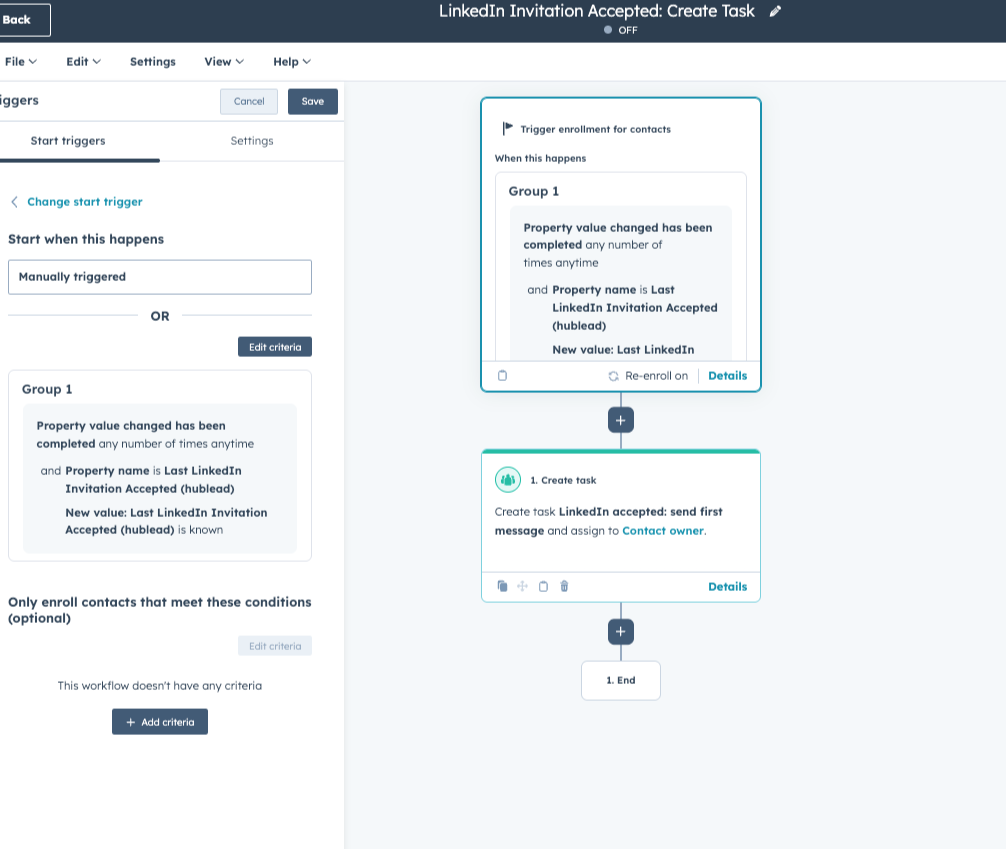The image size is (1006, 849).
Task: Switch to the Settings tab in triggers panel
Action: [x=252, y=141]
